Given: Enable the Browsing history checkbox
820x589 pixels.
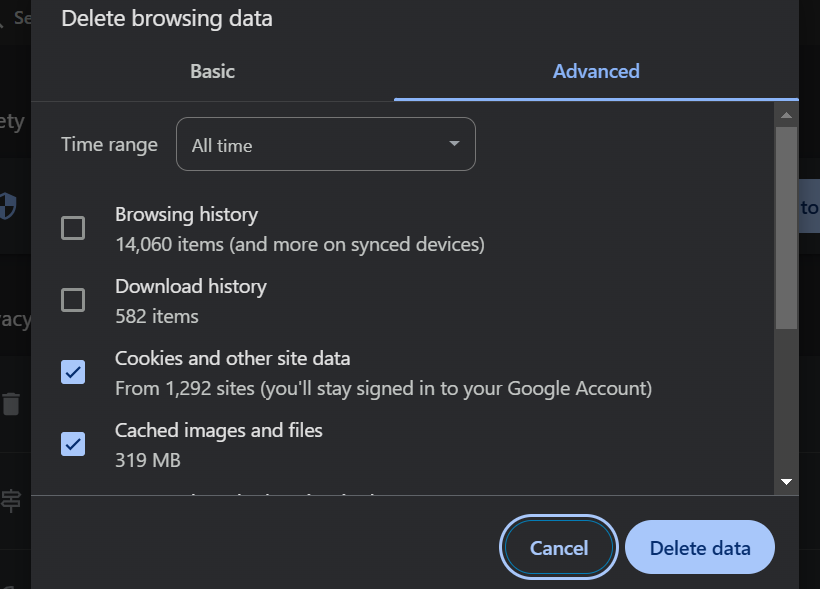Looking at the screenshot, I should [73, 228].
